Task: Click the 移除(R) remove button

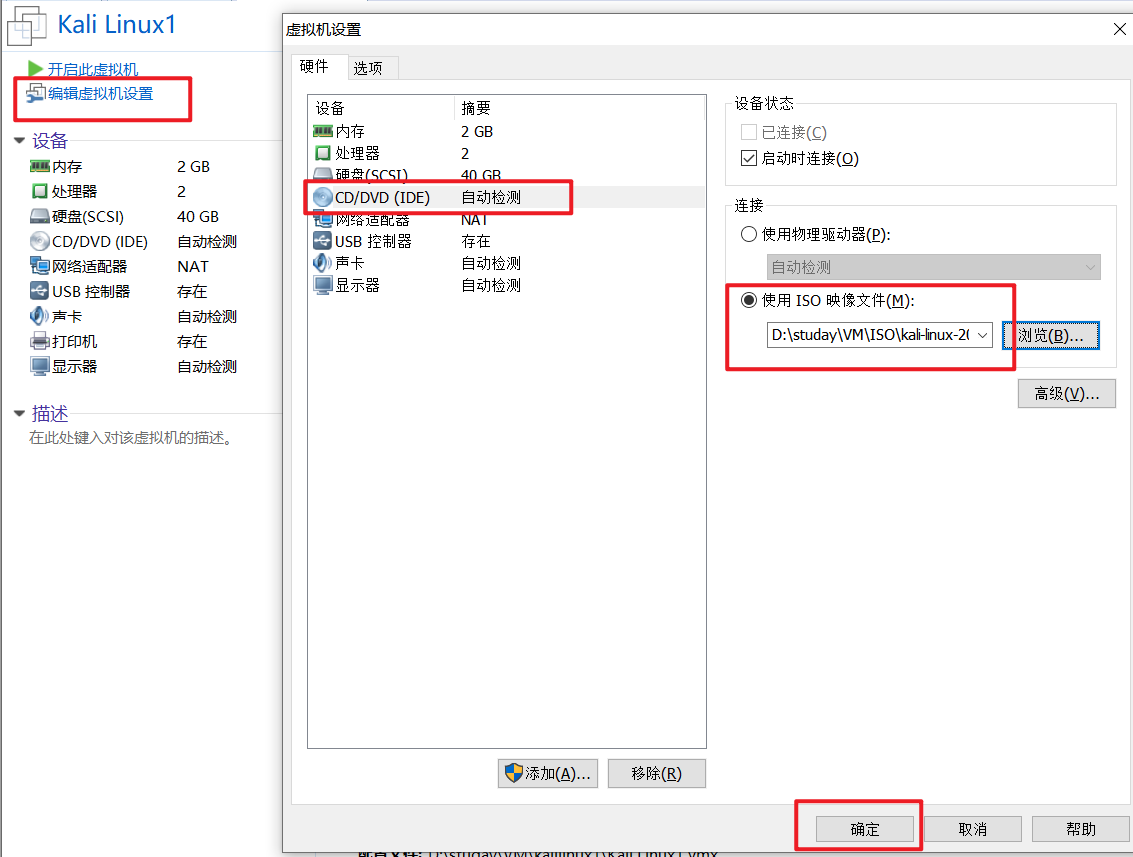Action: (x=657, y=773)
